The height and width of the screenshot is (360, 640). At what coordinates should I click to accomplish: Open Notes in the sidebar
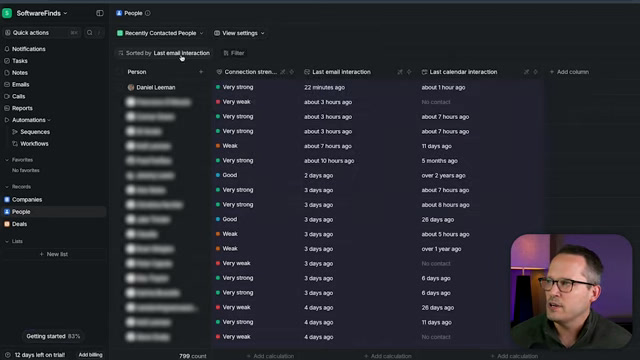click(20, 73)
